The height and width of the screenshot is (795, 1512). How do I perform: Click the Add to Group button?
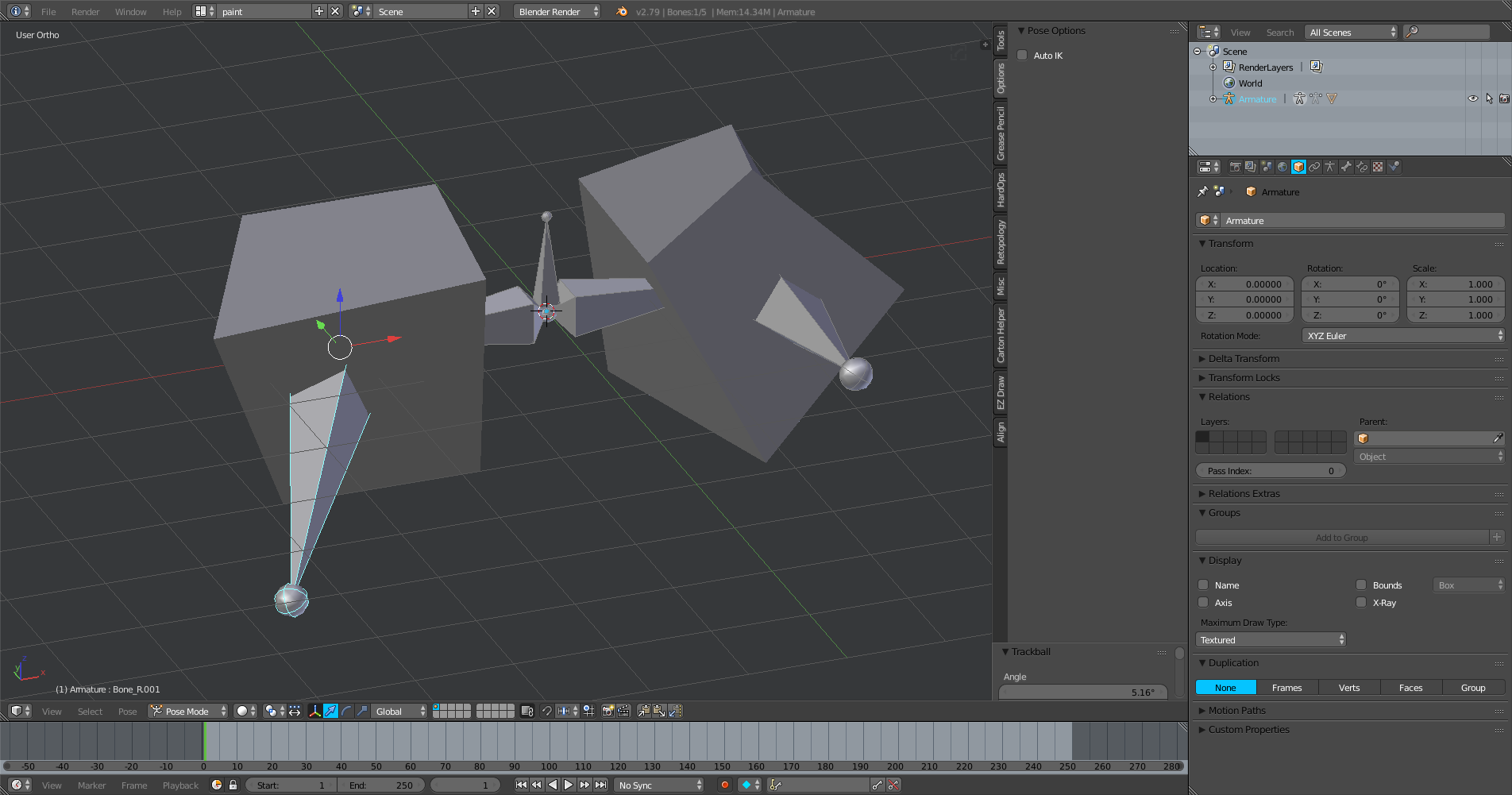tap(1342, 538)
